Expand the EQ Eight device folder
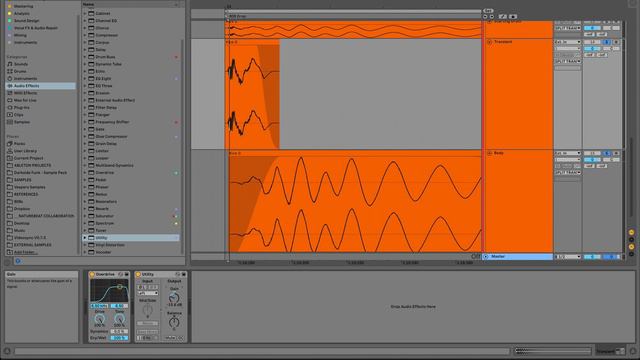 (x=85, y=78)
